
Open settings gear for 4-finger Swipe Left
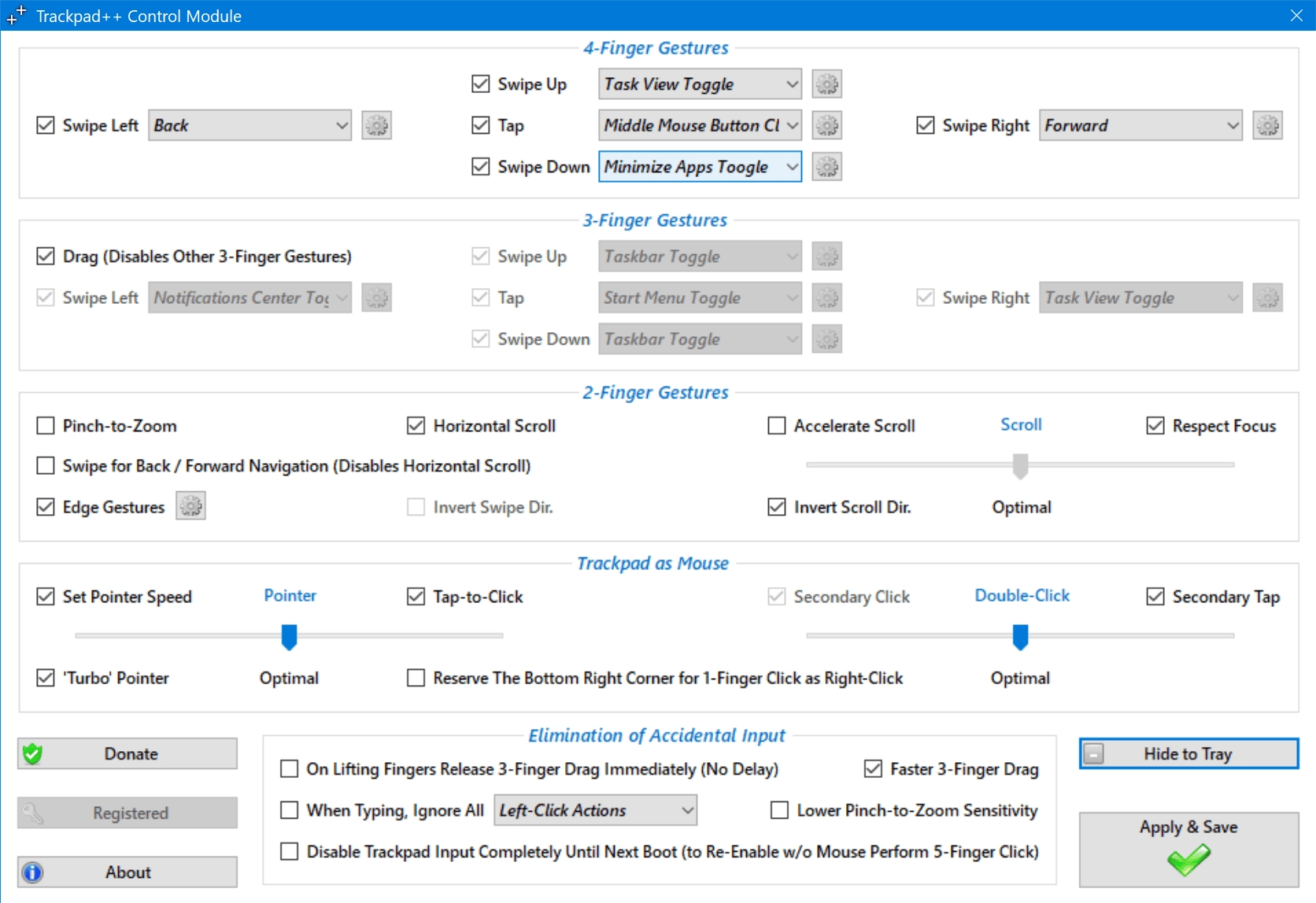(x=376, y=125)
